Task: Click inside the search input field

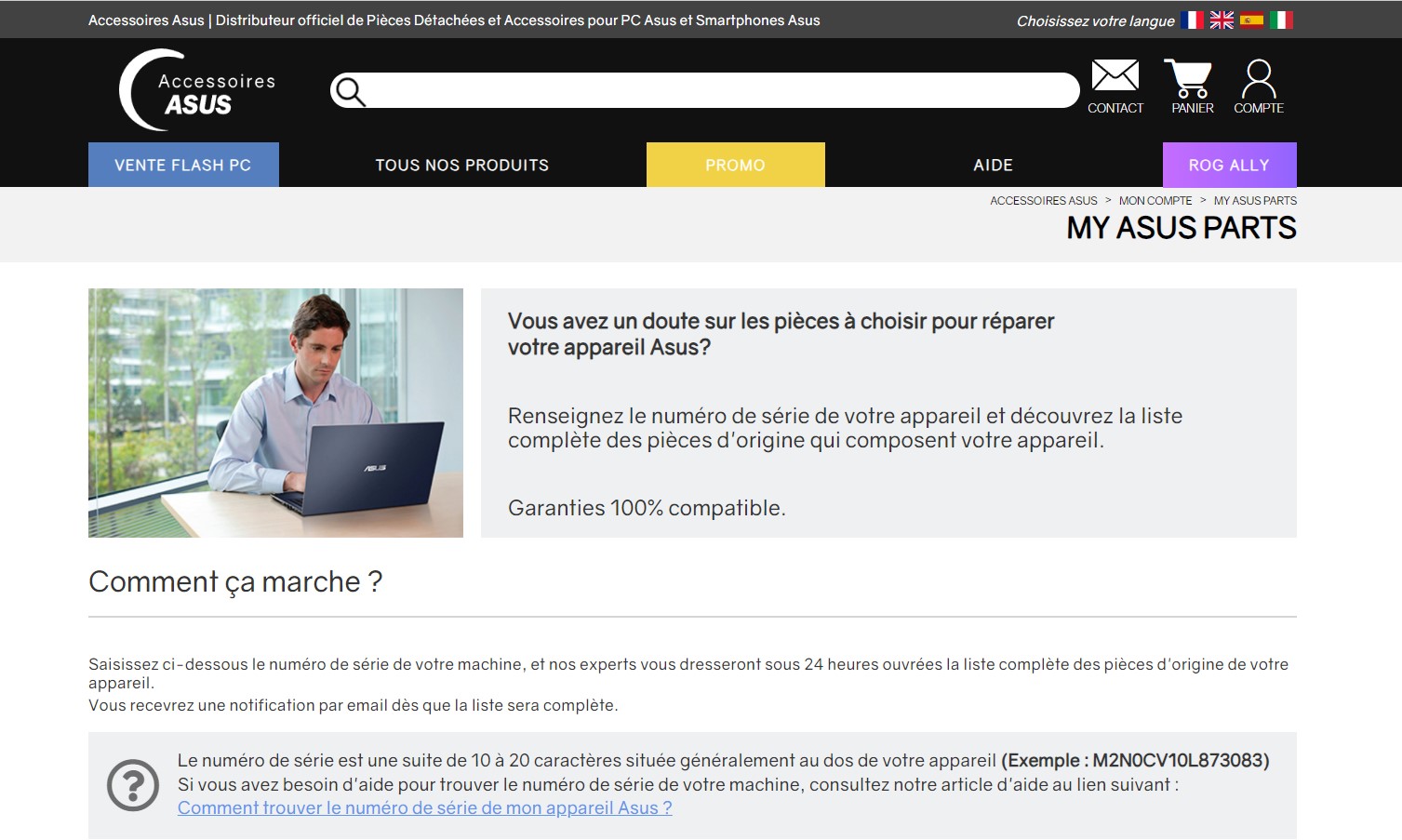Action: click(721, 90)
